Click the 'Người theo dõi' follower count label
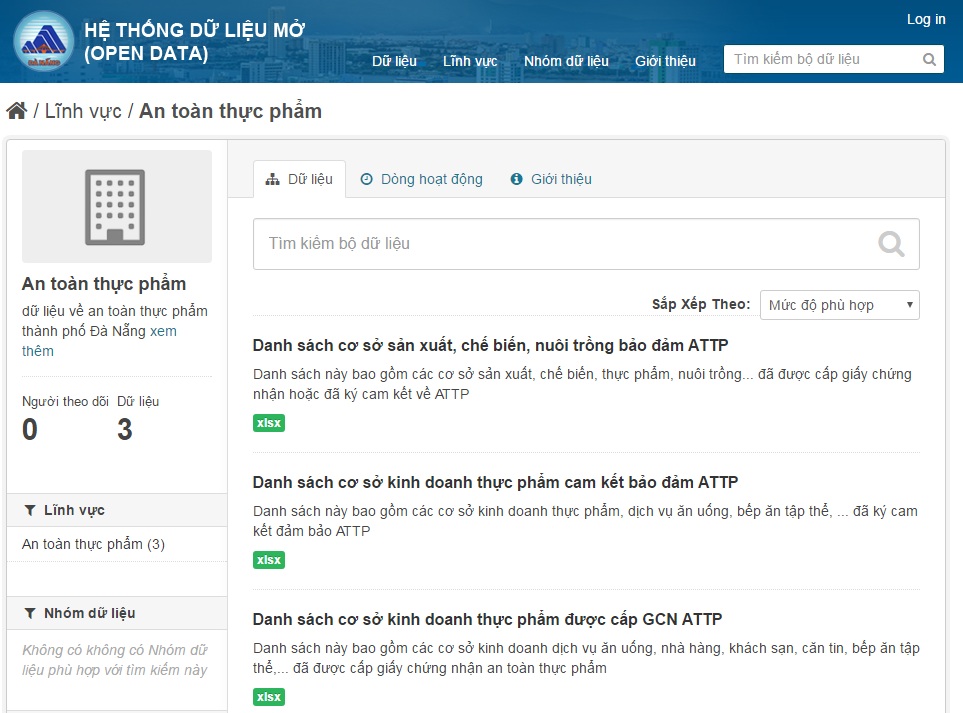The image size is (963, 713). click(65, 402)
